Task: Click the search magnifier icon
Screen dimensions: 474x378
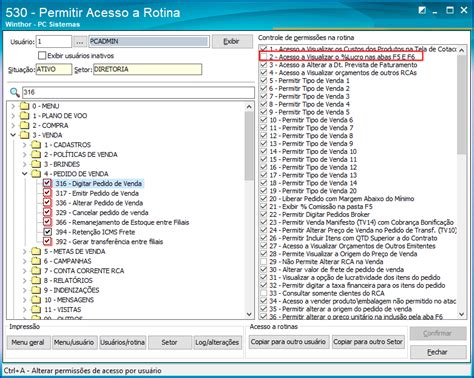Action: 14,92
